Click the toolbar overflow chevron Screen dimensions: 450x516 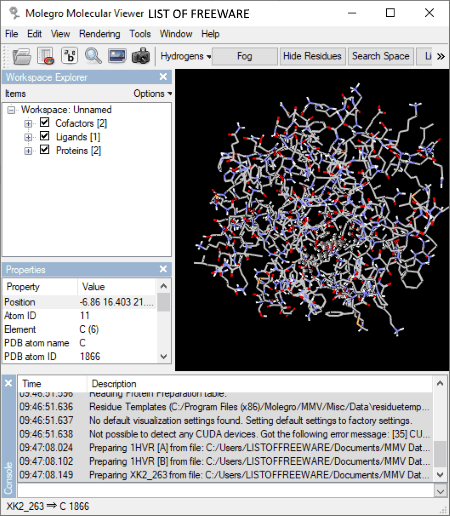[x=441, y=56]
